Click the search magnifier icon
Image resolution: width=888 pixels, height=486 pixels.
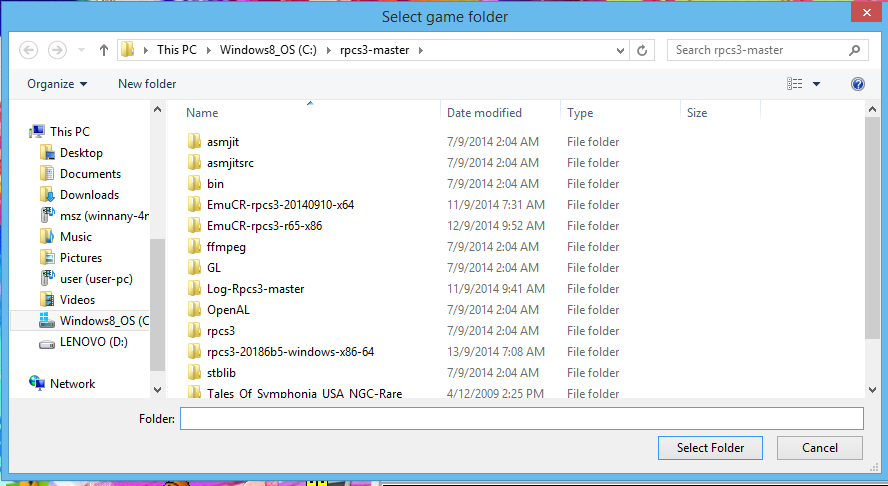click(855, 50)
